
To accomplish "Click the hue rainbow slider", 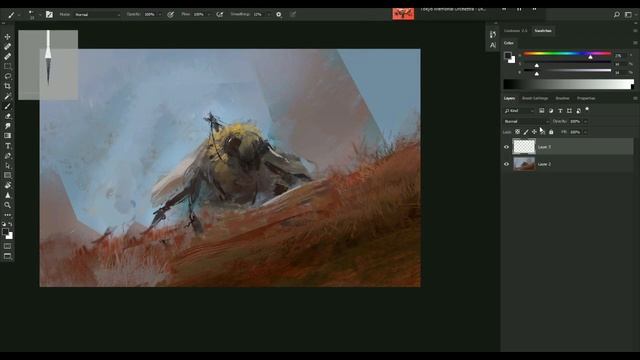I will click(x=567, y=53).
